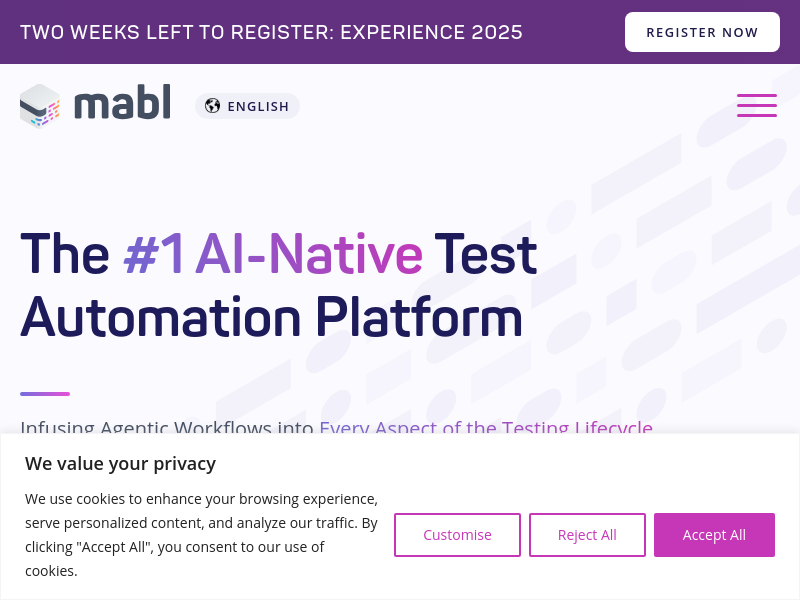The width and height of the screenshot is (800, 600).
Task: Click the Automation Platform headline line
Action: coord(271,317)
